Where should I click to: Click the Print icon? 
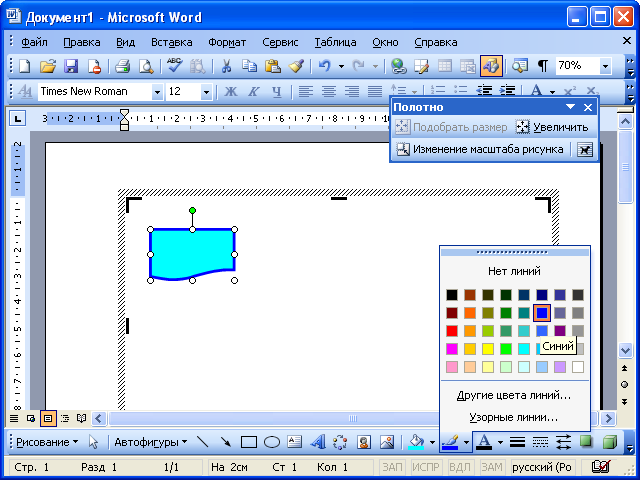coord(122,66)
